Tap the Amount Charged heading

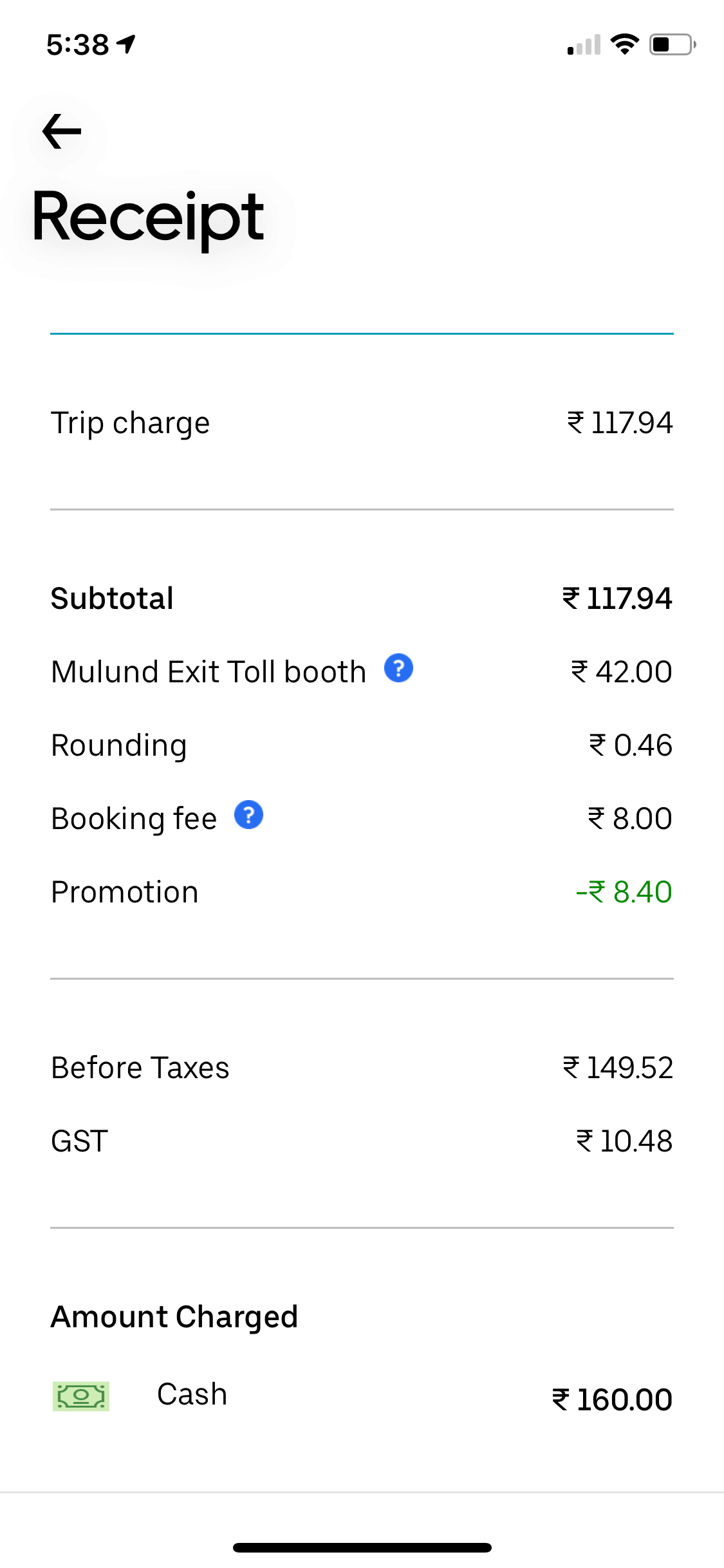point(174,1317)
